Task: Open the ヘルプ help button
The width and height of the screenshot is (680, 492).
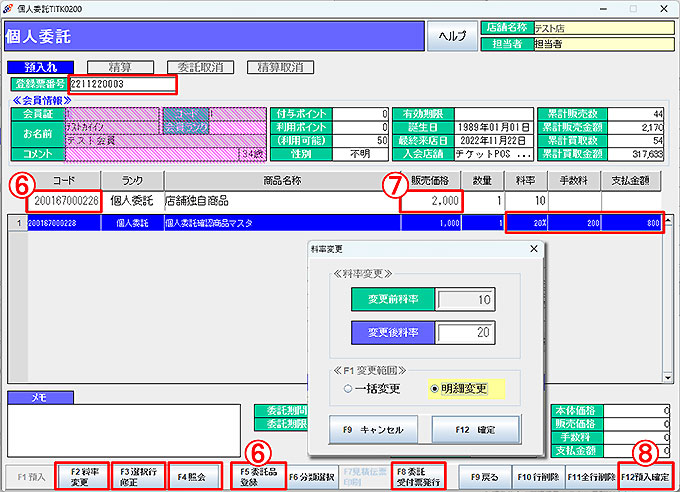Action: click(x=452, y=36)
